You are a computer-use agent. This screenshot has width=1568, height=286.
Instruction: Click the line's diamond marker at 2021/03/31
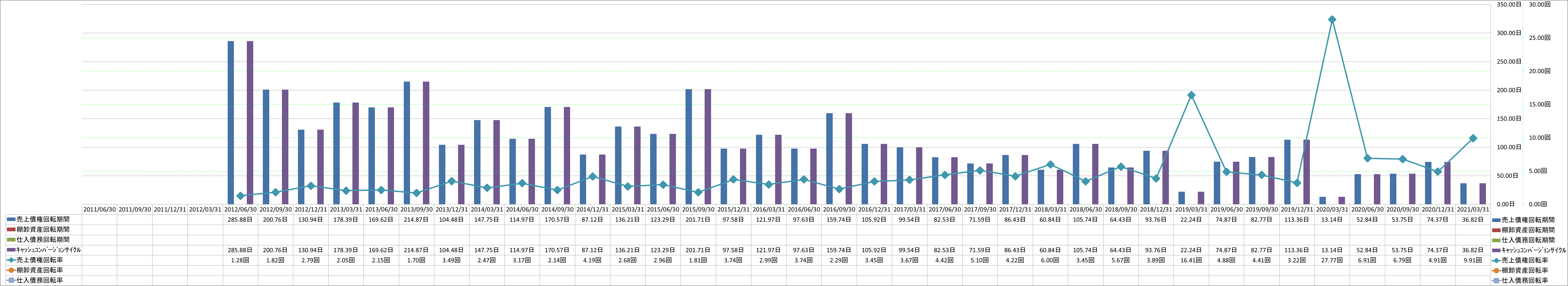1473,138
